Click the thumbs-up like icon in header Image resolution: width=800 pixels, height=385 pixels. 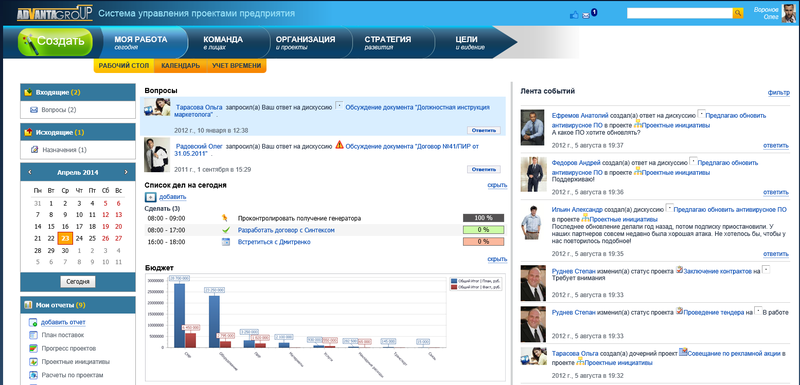(574, 15)
